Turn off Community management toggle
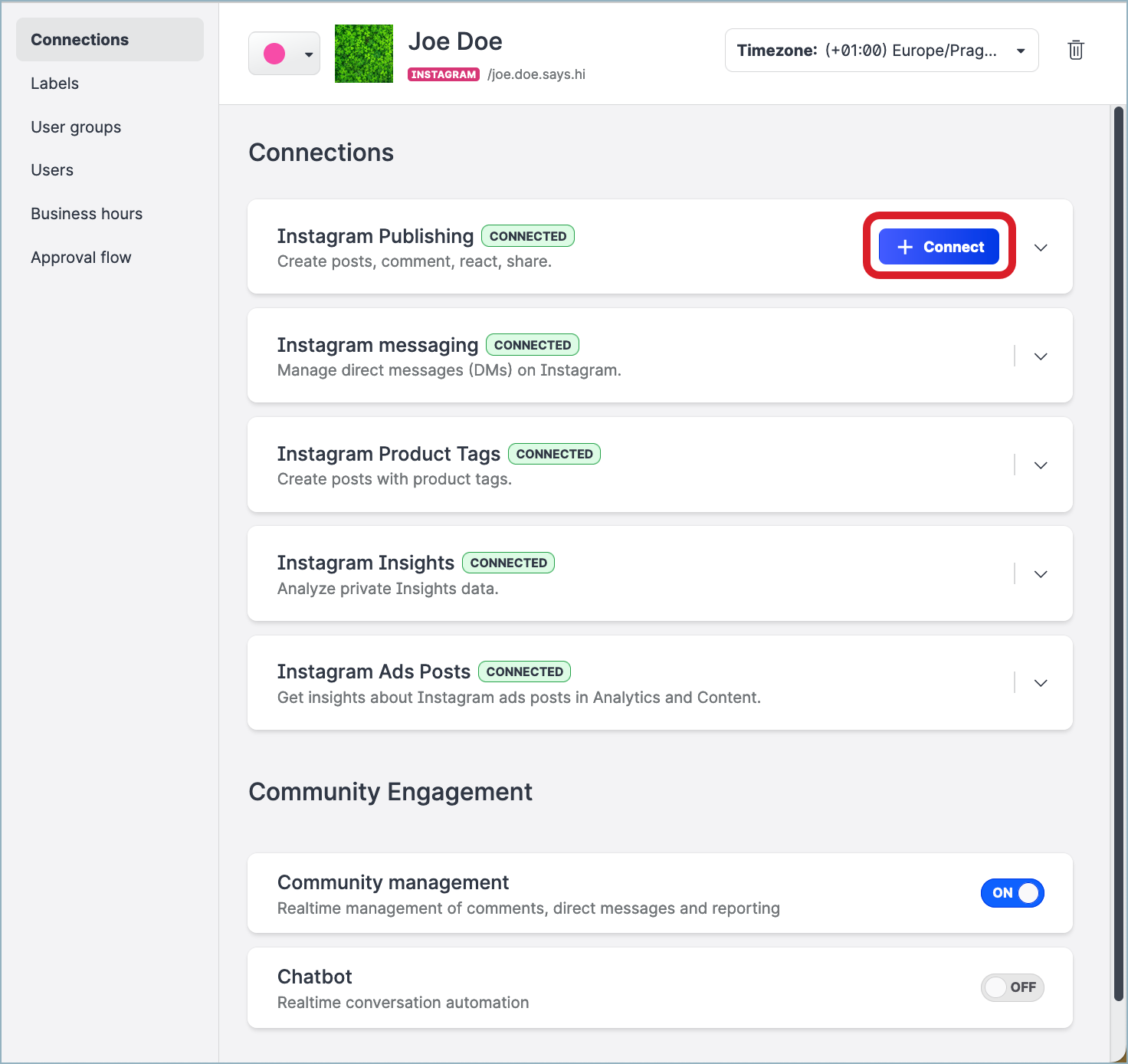1128x1064 pixels. [1012, 893]
